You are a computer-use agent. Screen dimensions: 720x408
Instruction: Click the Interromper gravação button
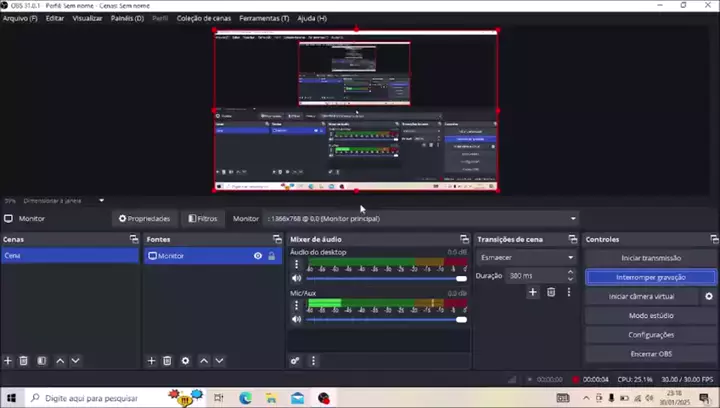tap(650, 277)
